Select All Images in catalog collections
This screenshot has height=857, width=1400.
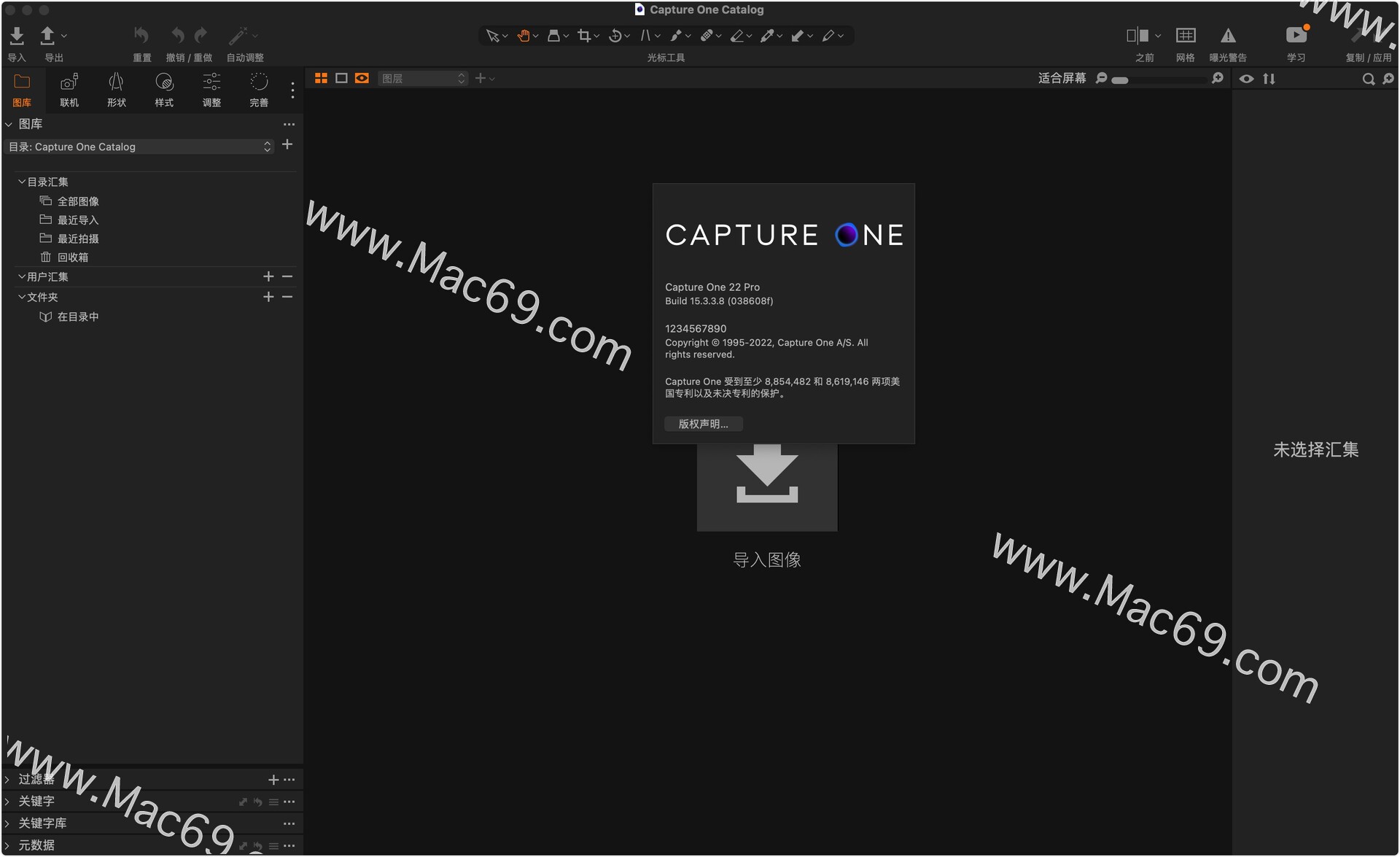click(78, 201)
